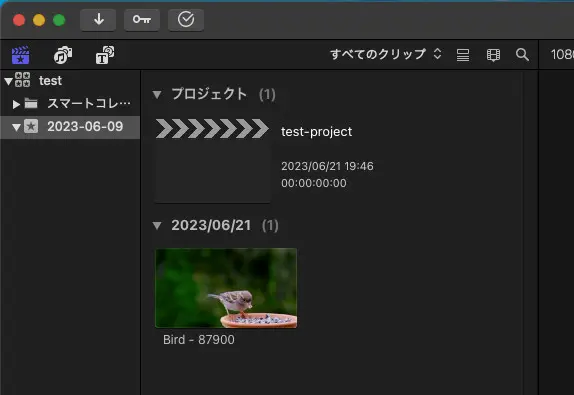Collapse the test library triangle
Image resolution: width=574 pixels, height=395 pixels.
tap(8, 81)
